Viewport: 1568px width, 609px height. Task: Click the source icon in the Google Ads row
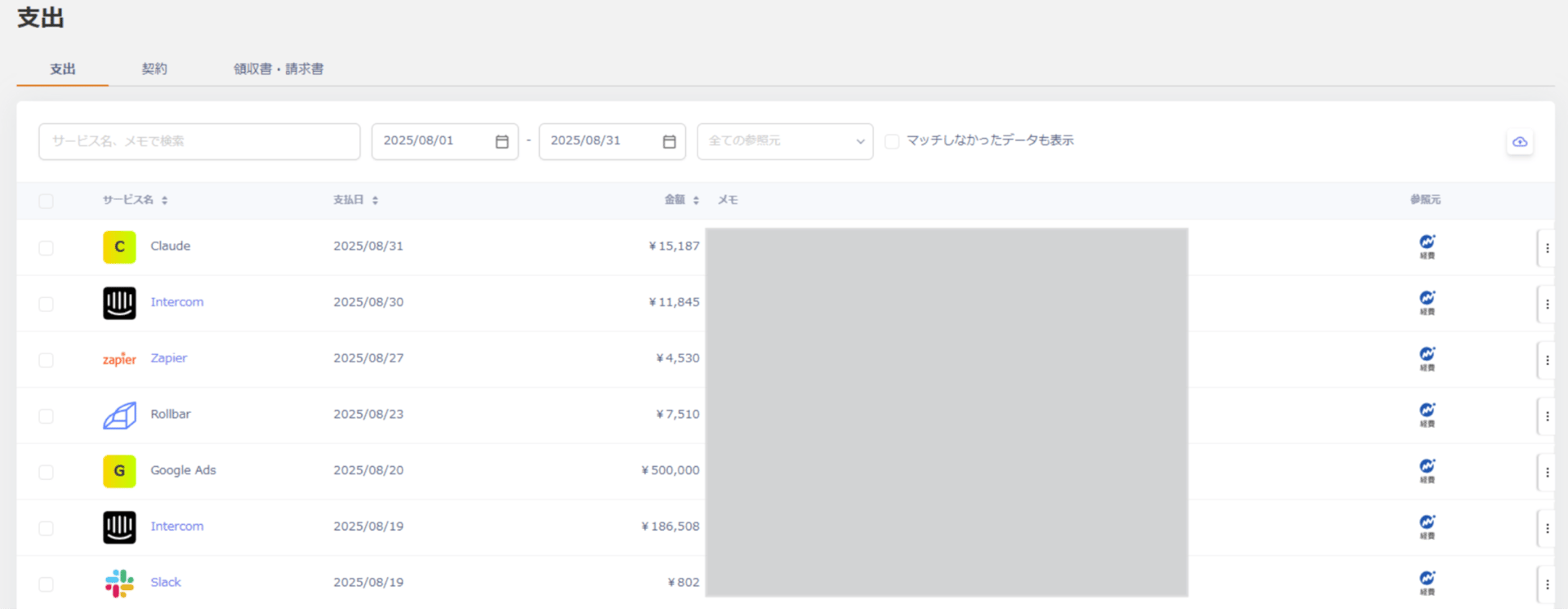(x=1427, y=471)
